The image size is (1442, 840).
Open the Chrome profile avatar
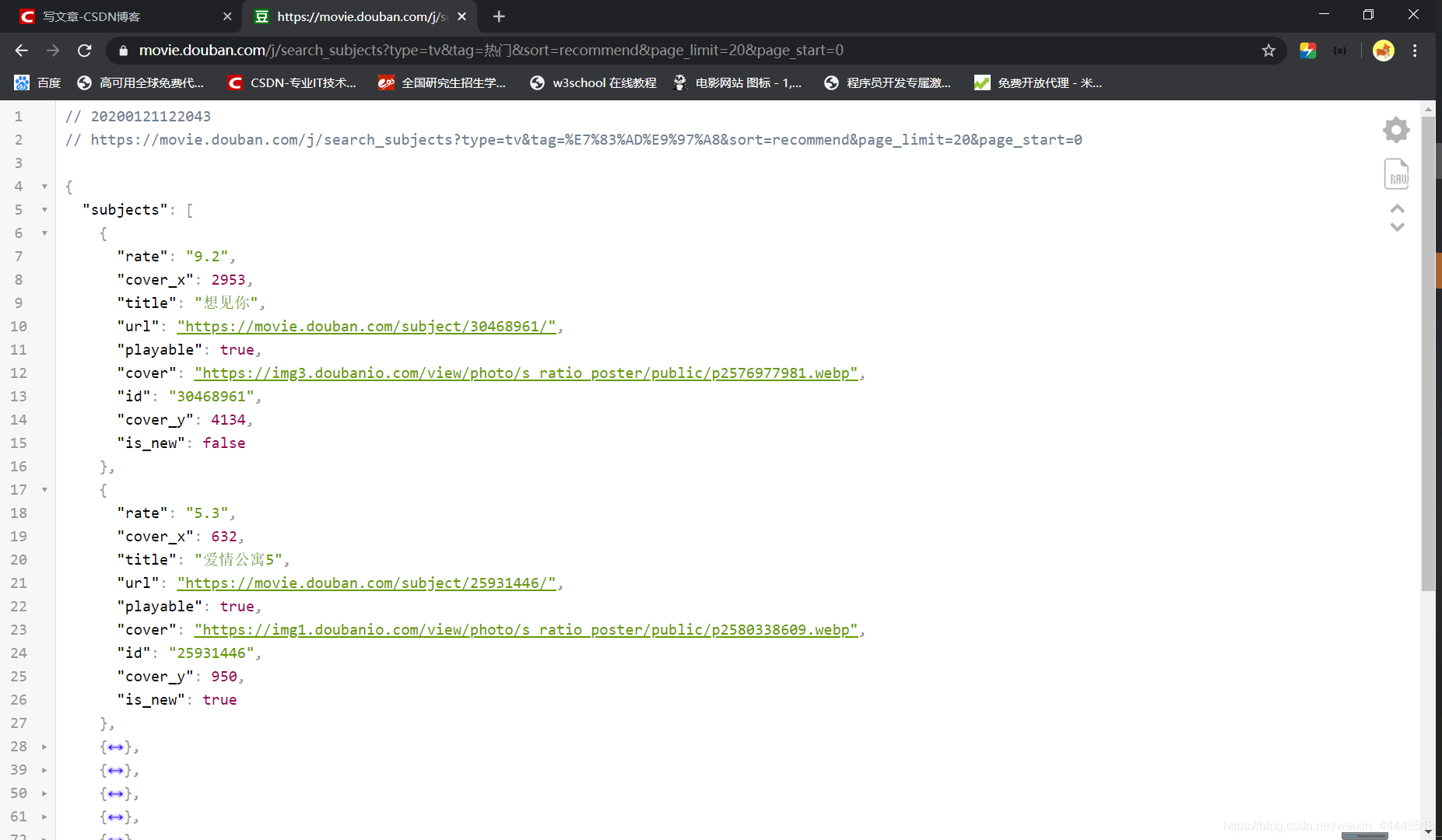[1384, 51]
